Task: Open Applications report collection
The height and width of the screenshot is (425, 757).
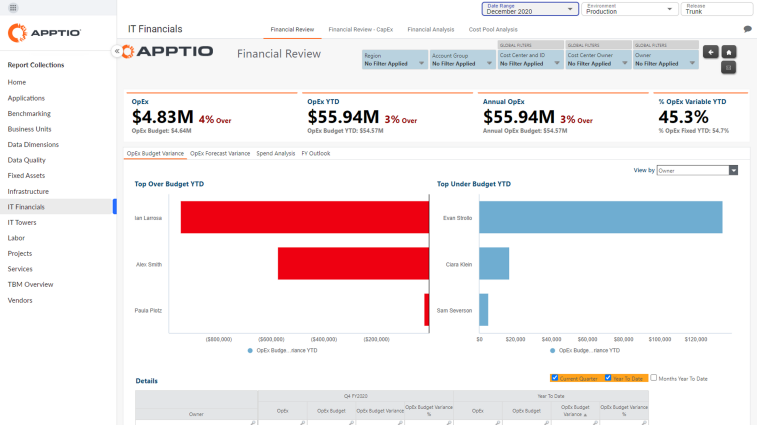Action: point(26,98)
